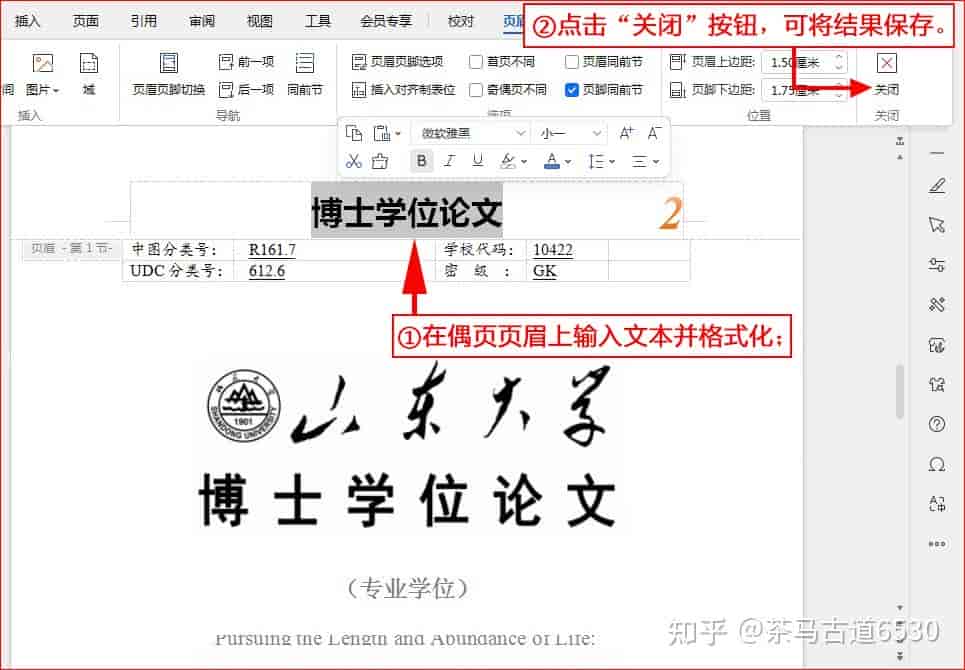This screenshot has width=965, height=670.
Task: Uncheck the 页脚同前节 checkbox
Action: point(572,90)
